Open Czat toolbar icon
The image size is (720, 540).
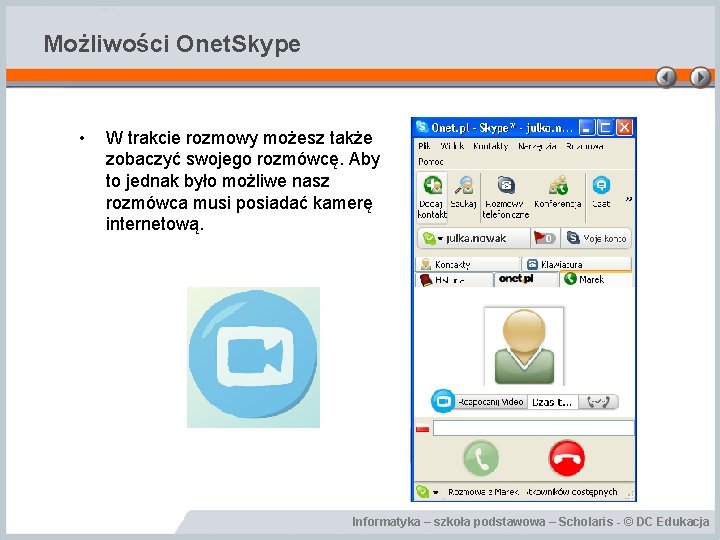click(x=601, y=193)
